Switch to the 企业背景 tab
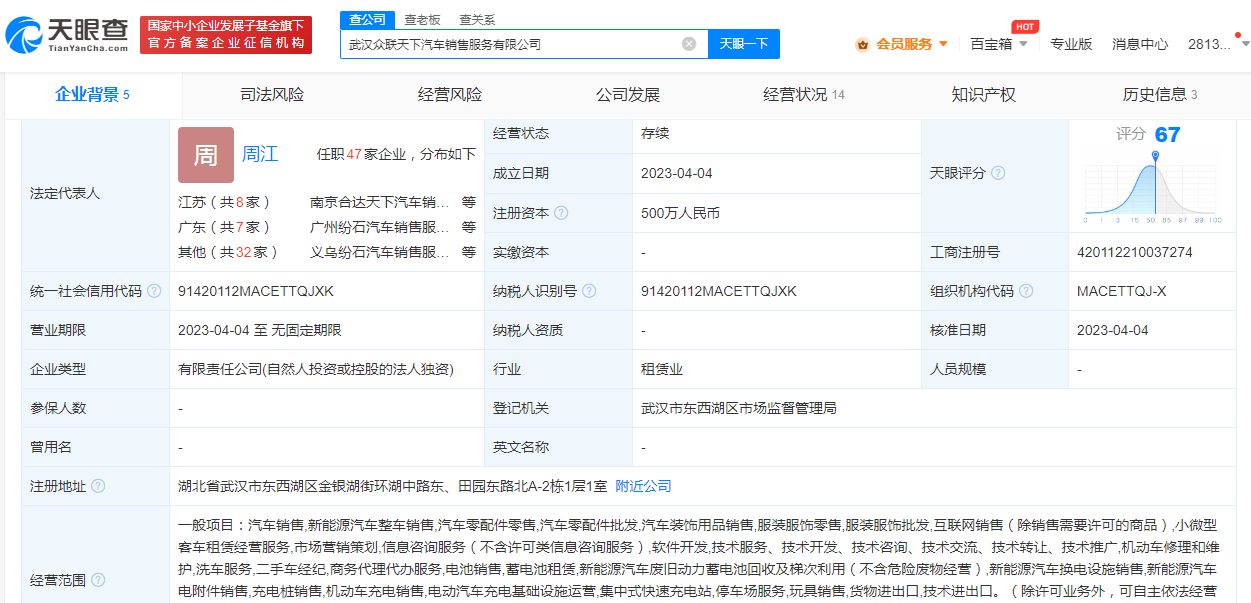The image size is (1251, 603). [92, 95]
